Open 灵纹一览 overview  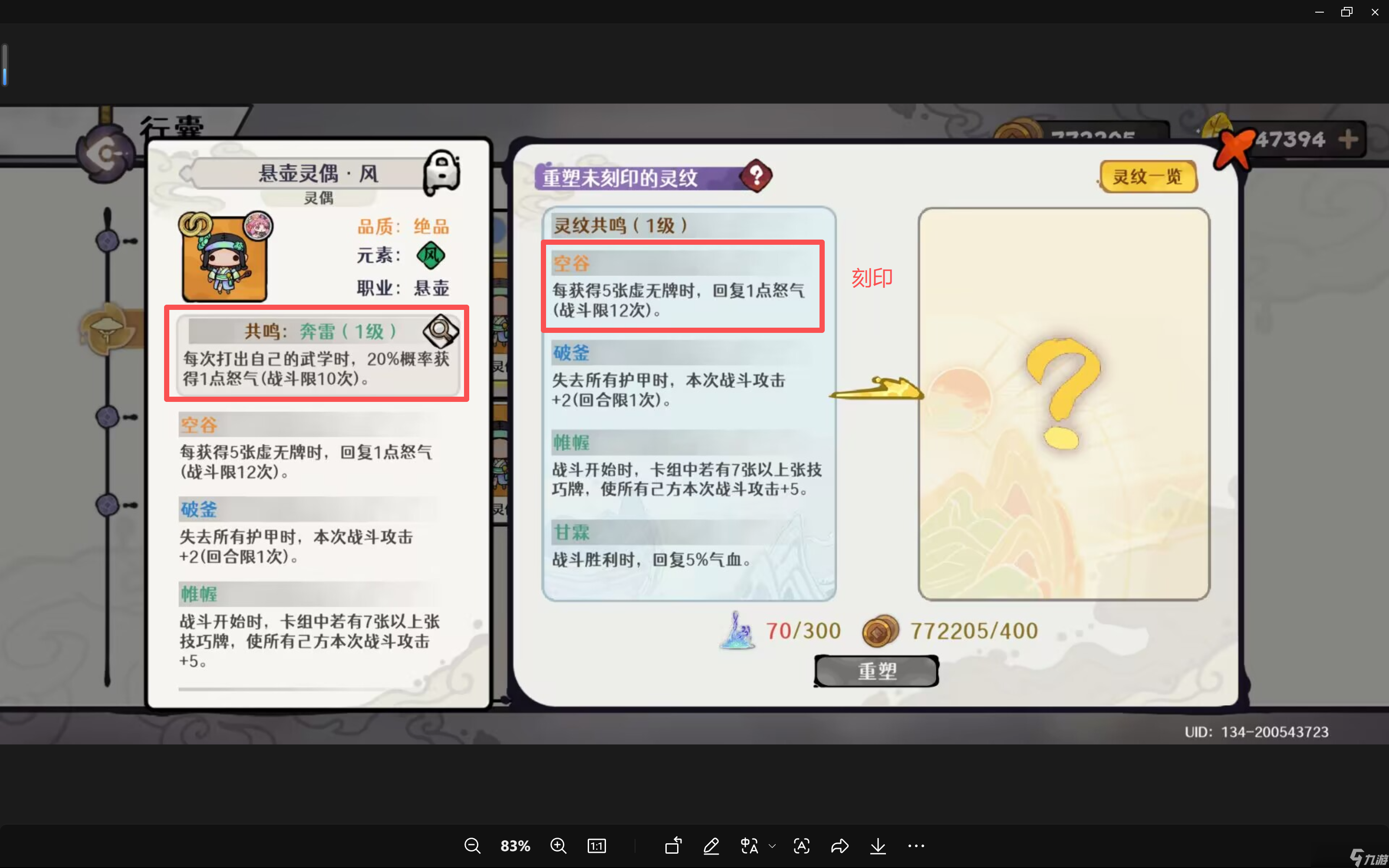pyautogui.click(x=1147, y=177)
